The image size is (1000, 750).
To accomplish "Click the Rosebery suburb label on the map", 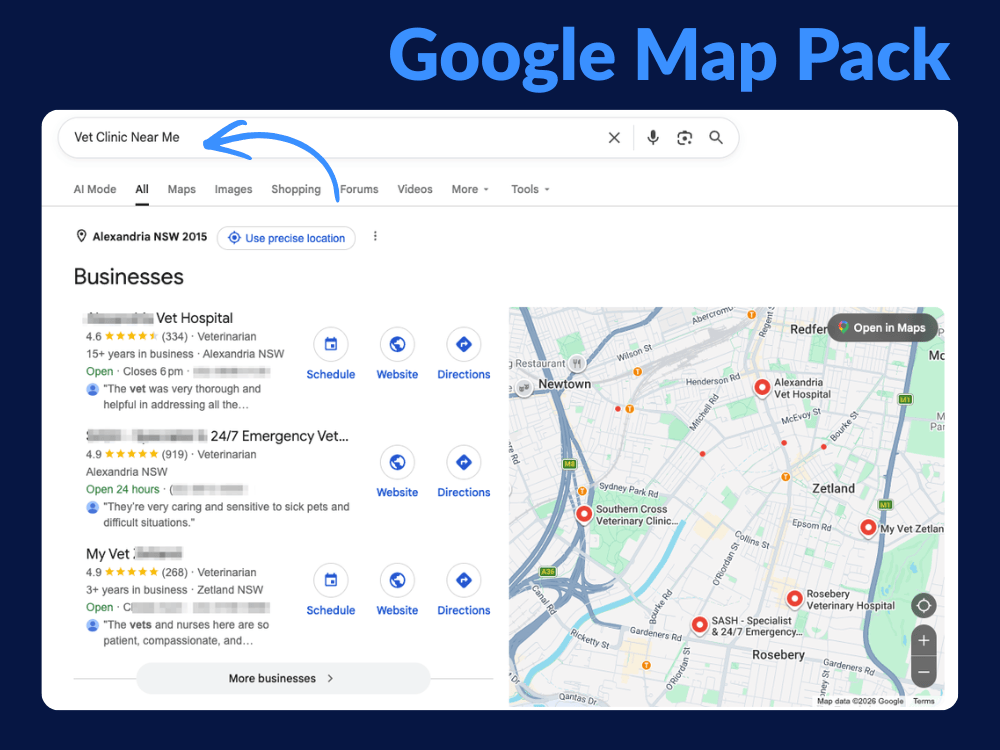I will 778,655.
